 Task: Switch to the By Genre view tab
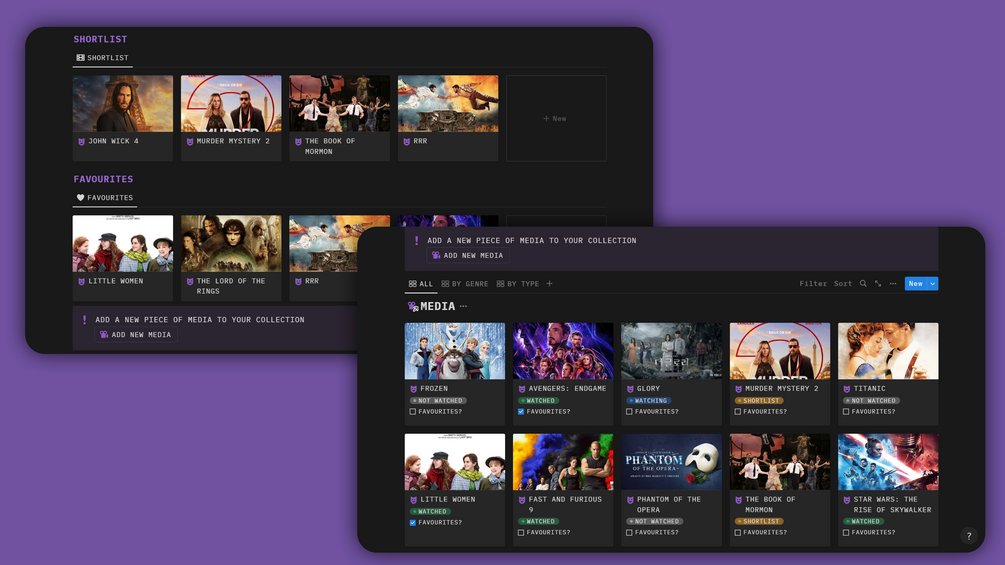pyautogui.click(x=465, y=284)
